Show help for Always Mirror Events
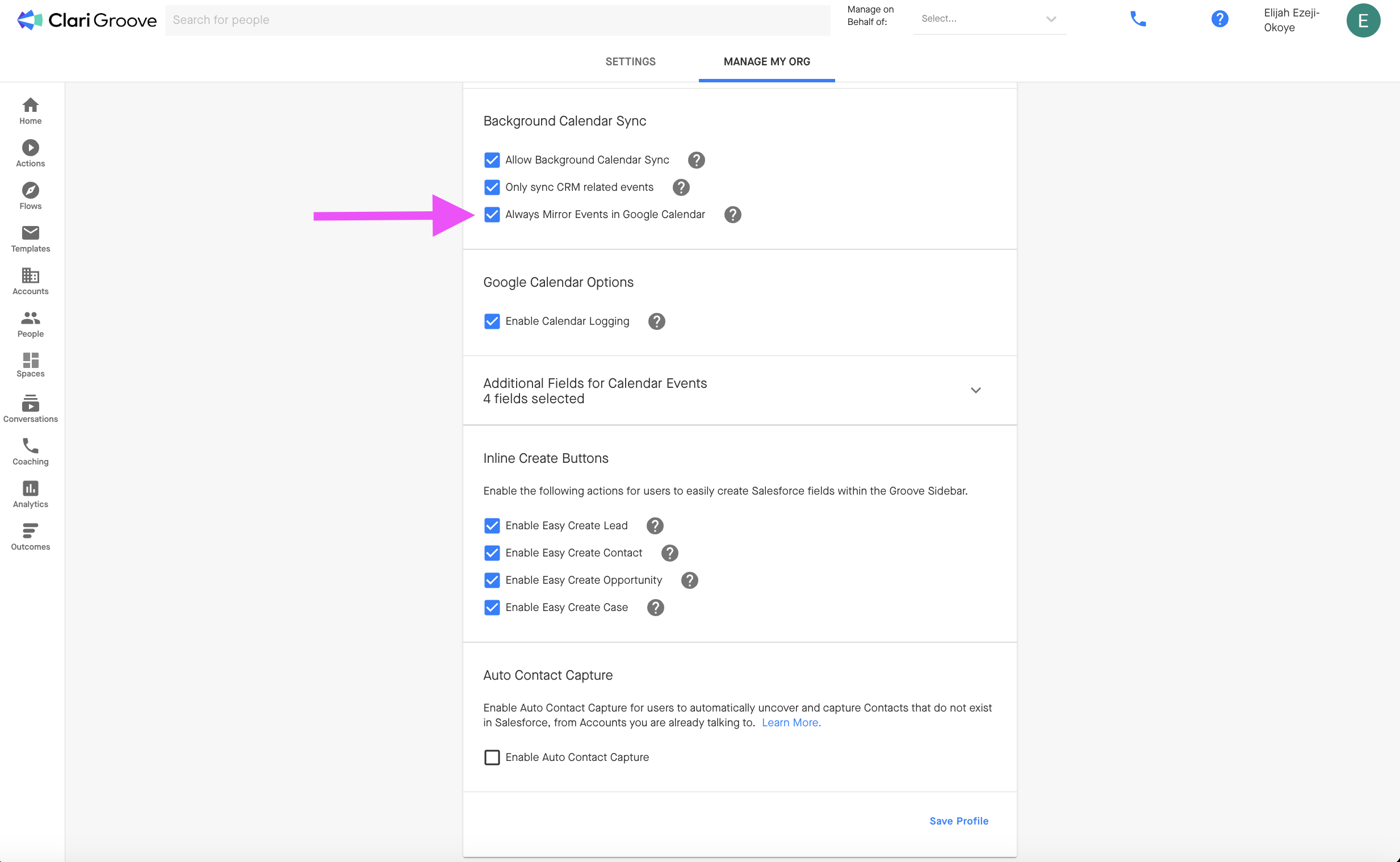The height and width of the screenshot is (862, 1400). 733,215
